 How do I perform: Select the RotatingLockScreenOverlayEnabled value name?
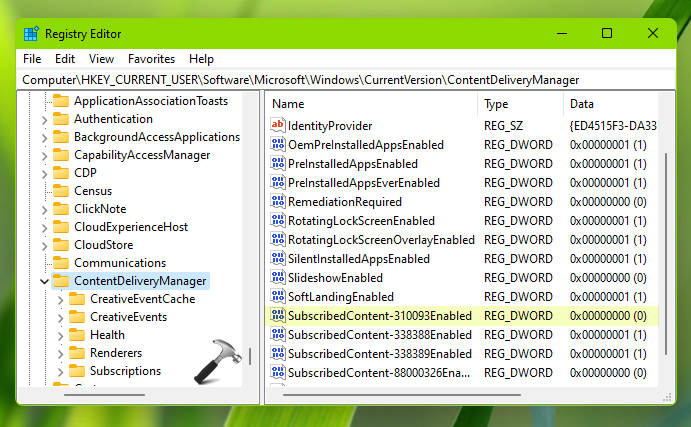381,240
